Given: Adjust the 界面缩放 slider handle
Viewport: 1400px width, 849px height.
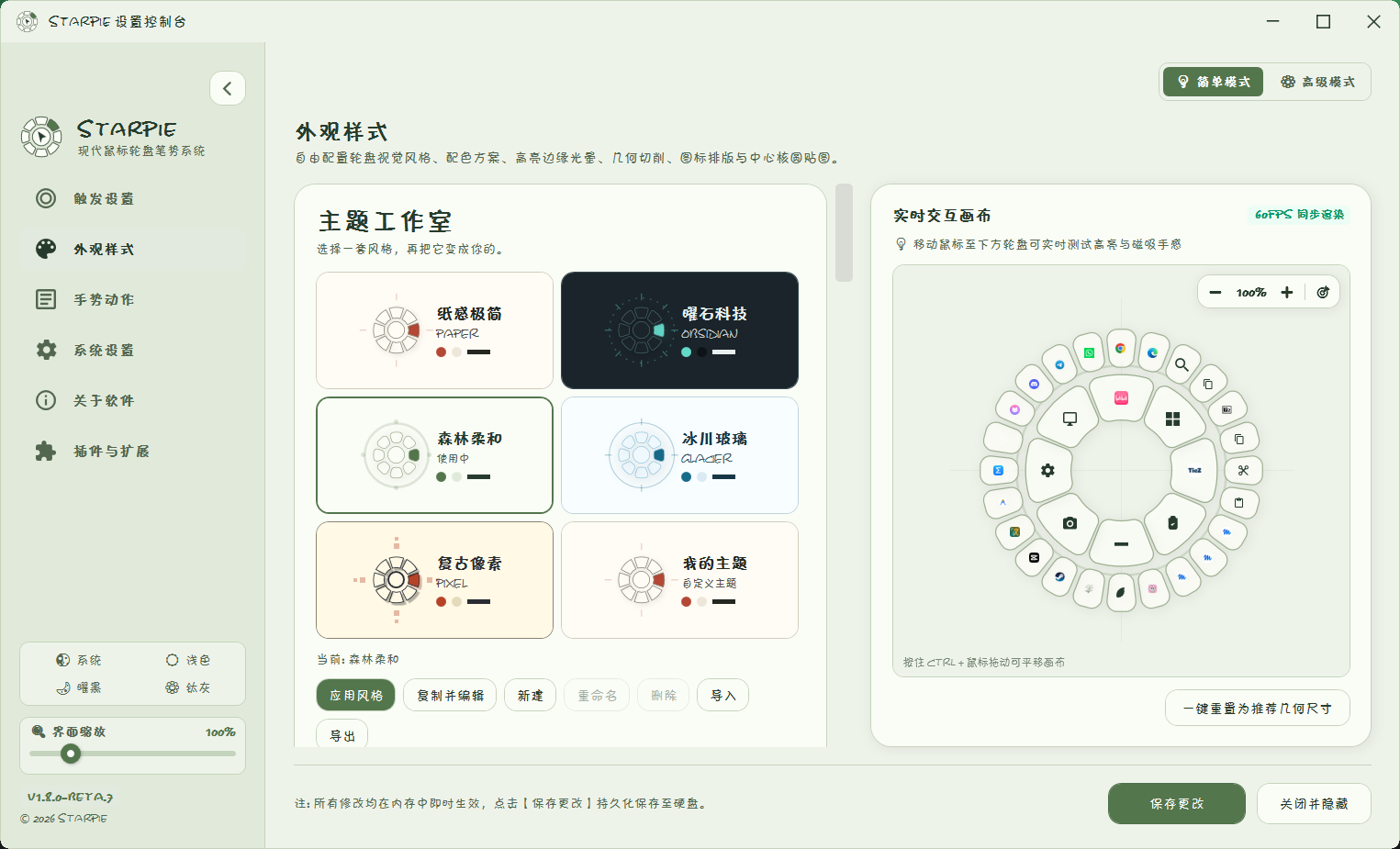Looking at the screenshot, I should 71,754.
